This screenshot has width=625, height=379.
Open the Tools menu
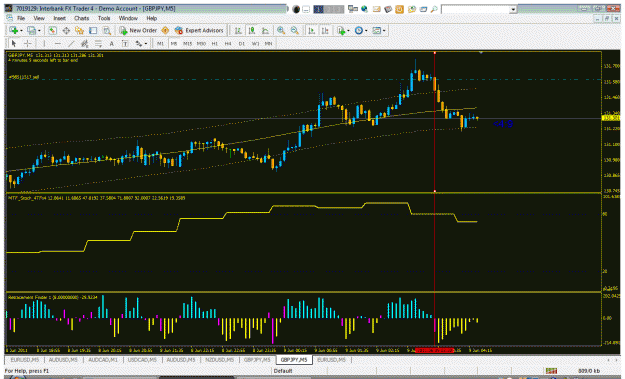[104, 18]
